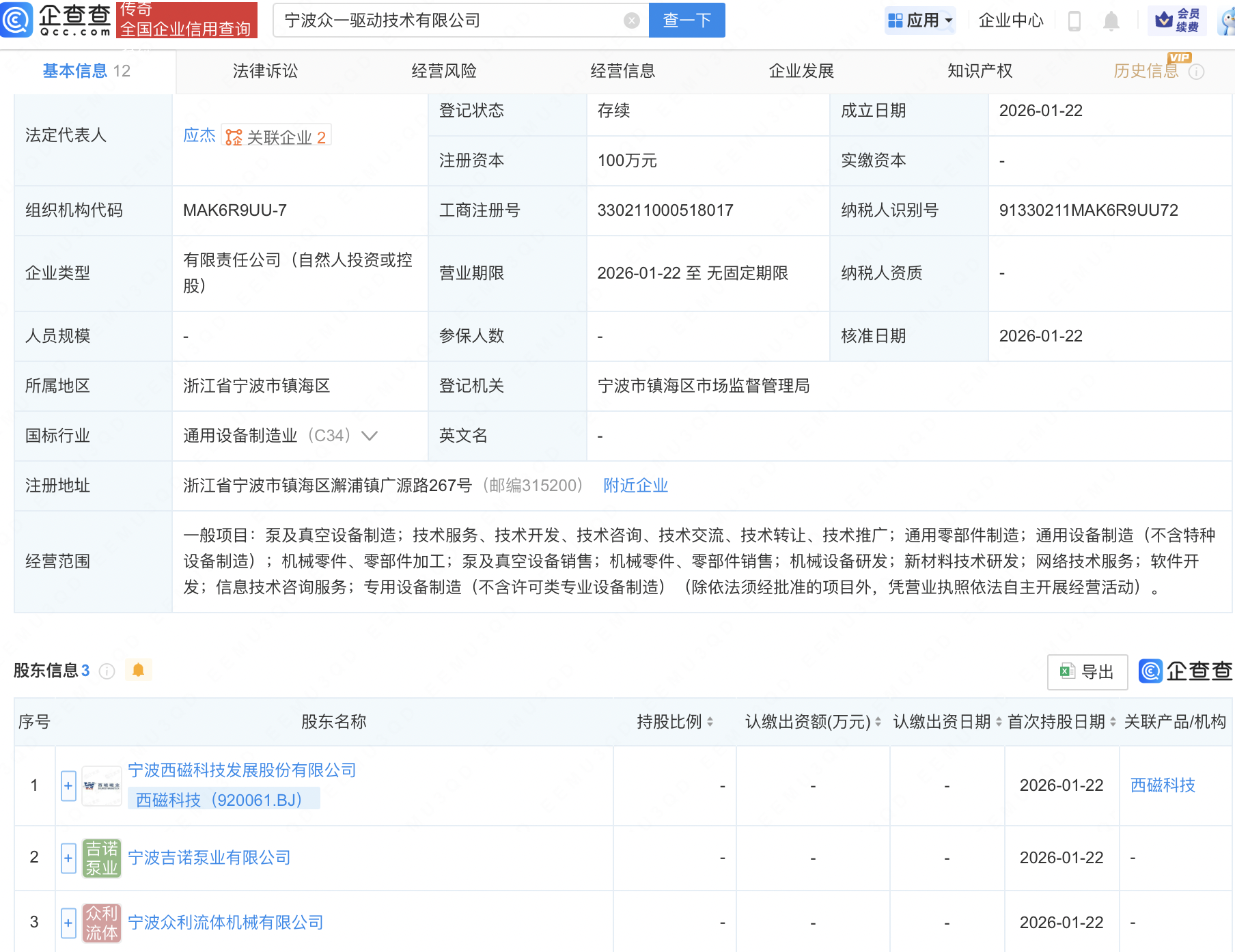Screen dimensions: 1235x952
Task: Sort by 持股比例 column
Action: 675,722
